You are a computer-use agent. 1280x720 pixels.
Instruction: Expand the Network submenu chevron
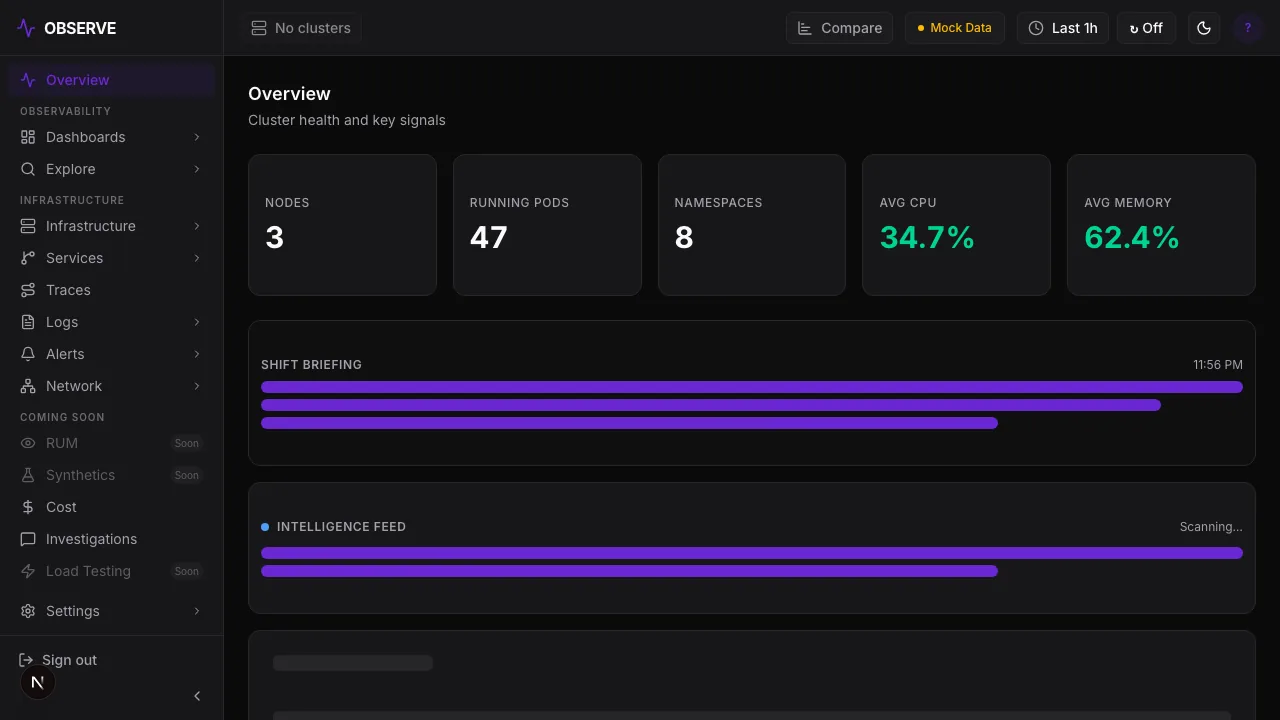[x=197, y=386]
